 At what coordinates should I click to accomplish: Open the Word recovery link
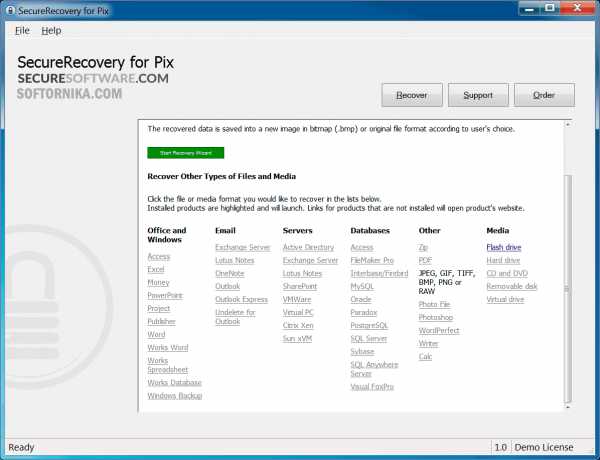click(x=157, y=334)
